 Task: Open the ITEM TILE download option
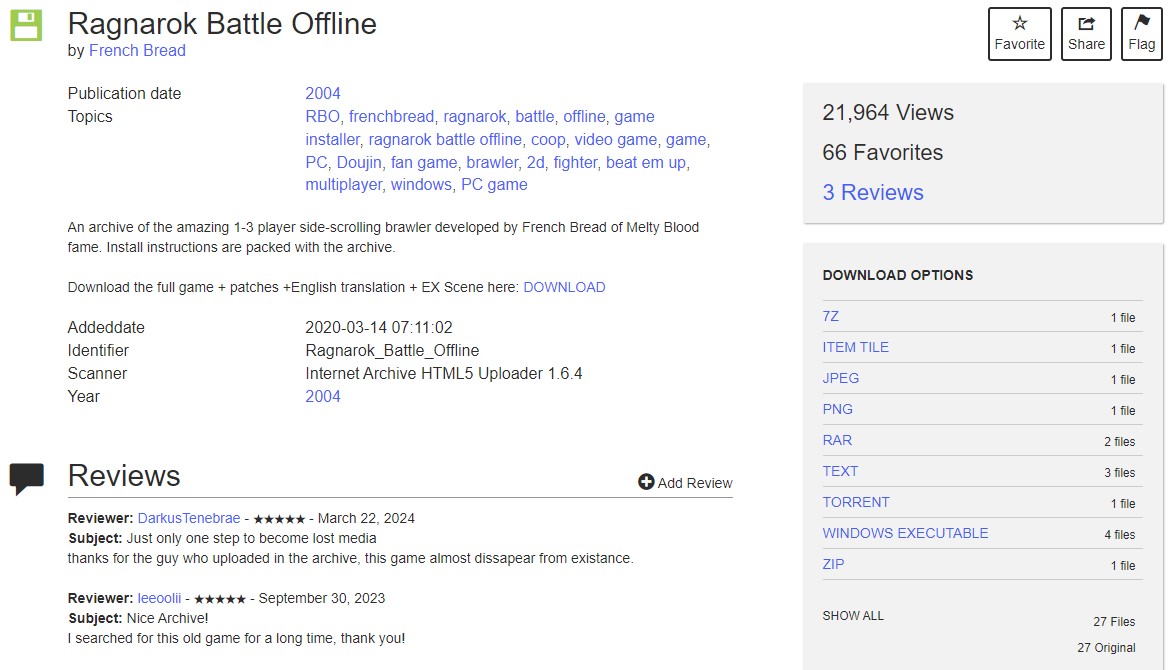pyautogui.click(x=855, y=347)
